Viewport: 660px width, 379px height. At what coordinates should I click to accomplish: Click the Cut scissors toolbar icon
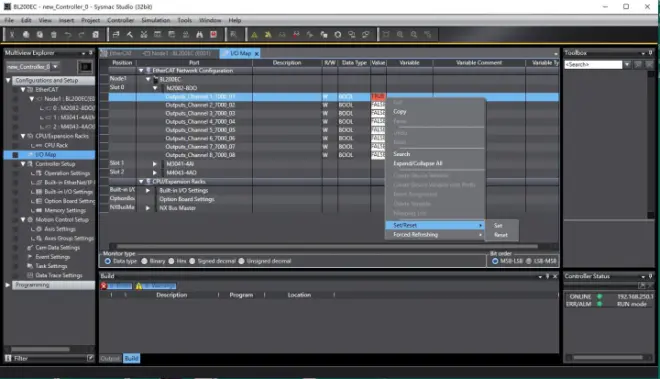(x=12, y=35)
